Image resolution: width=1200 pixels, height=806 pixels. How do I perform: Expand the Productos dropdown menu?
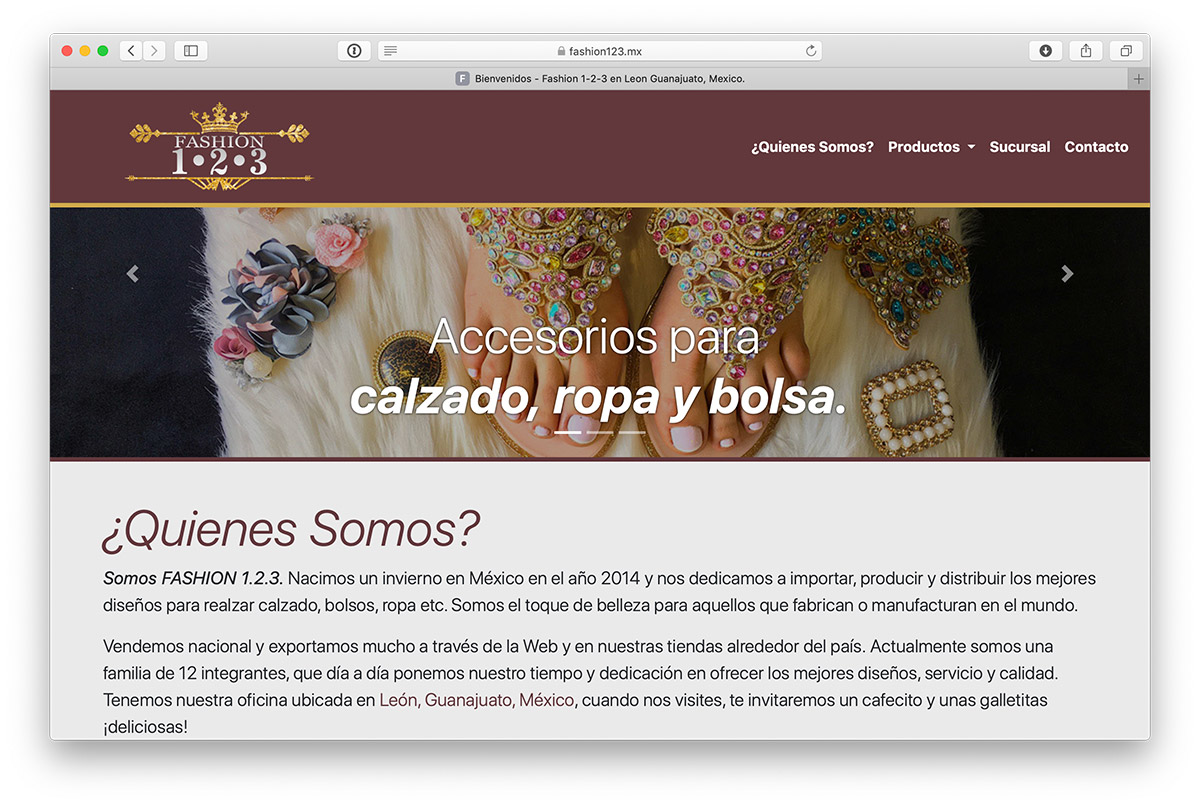(x=931, y=147)
